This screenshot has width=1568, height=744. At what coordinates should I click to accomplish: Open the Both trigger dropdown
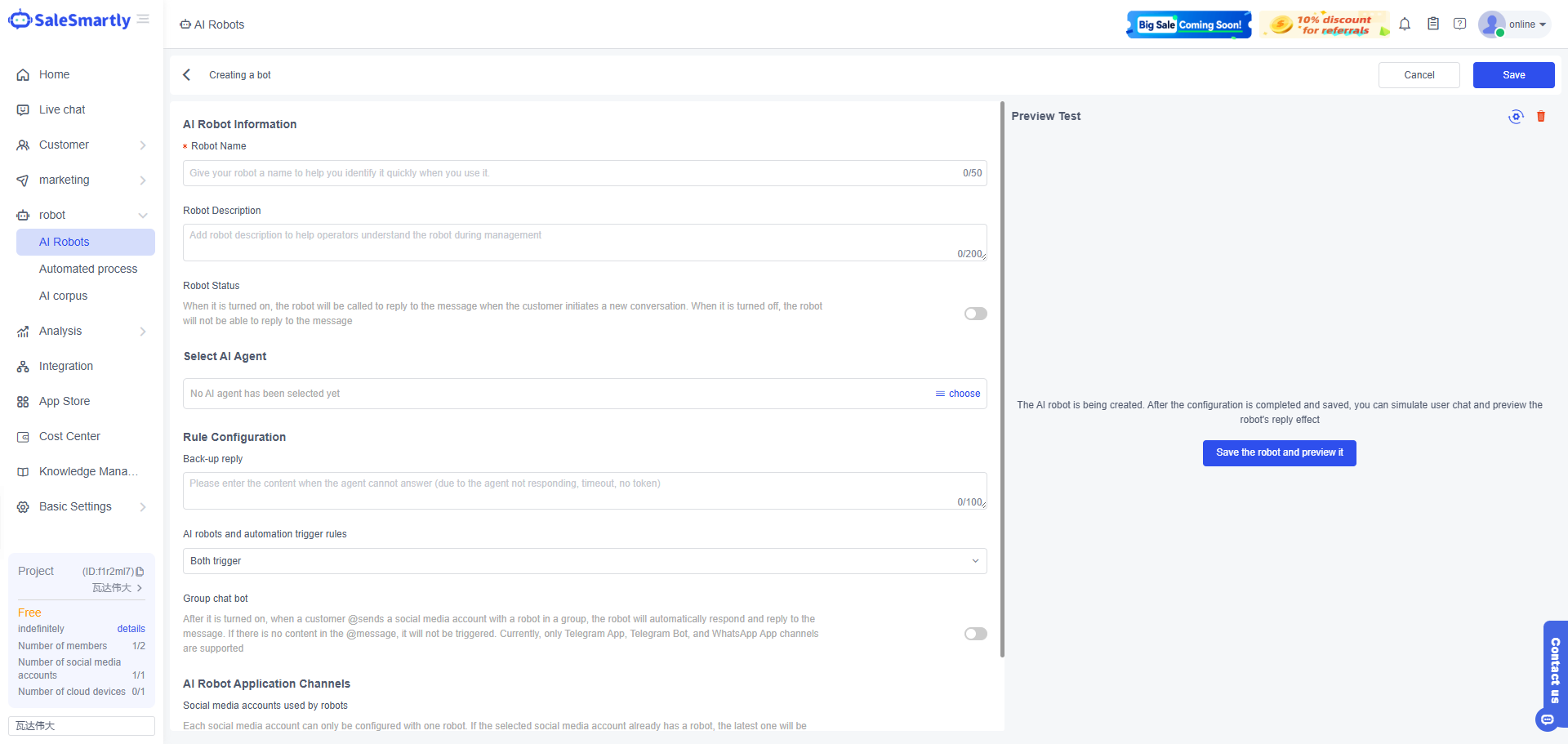click(x=584, y=561)
